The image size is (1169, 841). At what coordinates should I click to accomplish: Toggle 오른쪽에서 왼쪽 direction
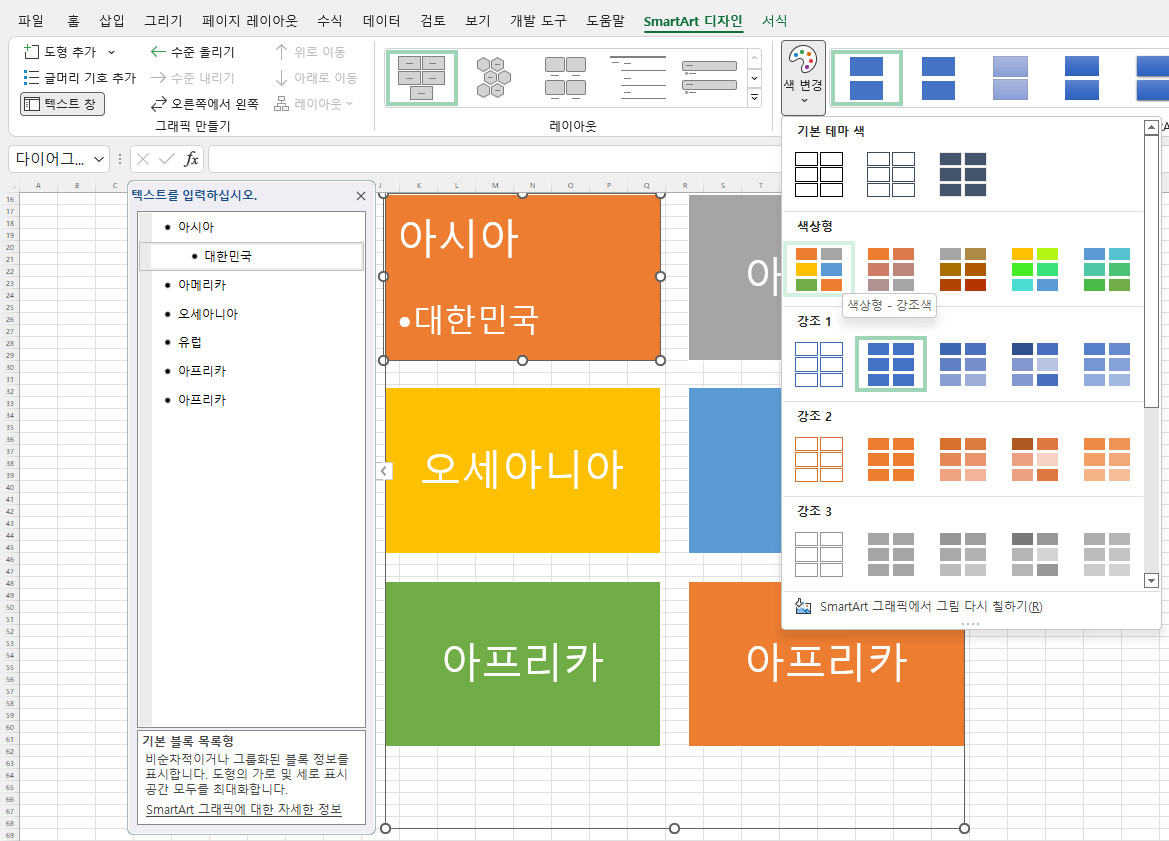(204, 104)
